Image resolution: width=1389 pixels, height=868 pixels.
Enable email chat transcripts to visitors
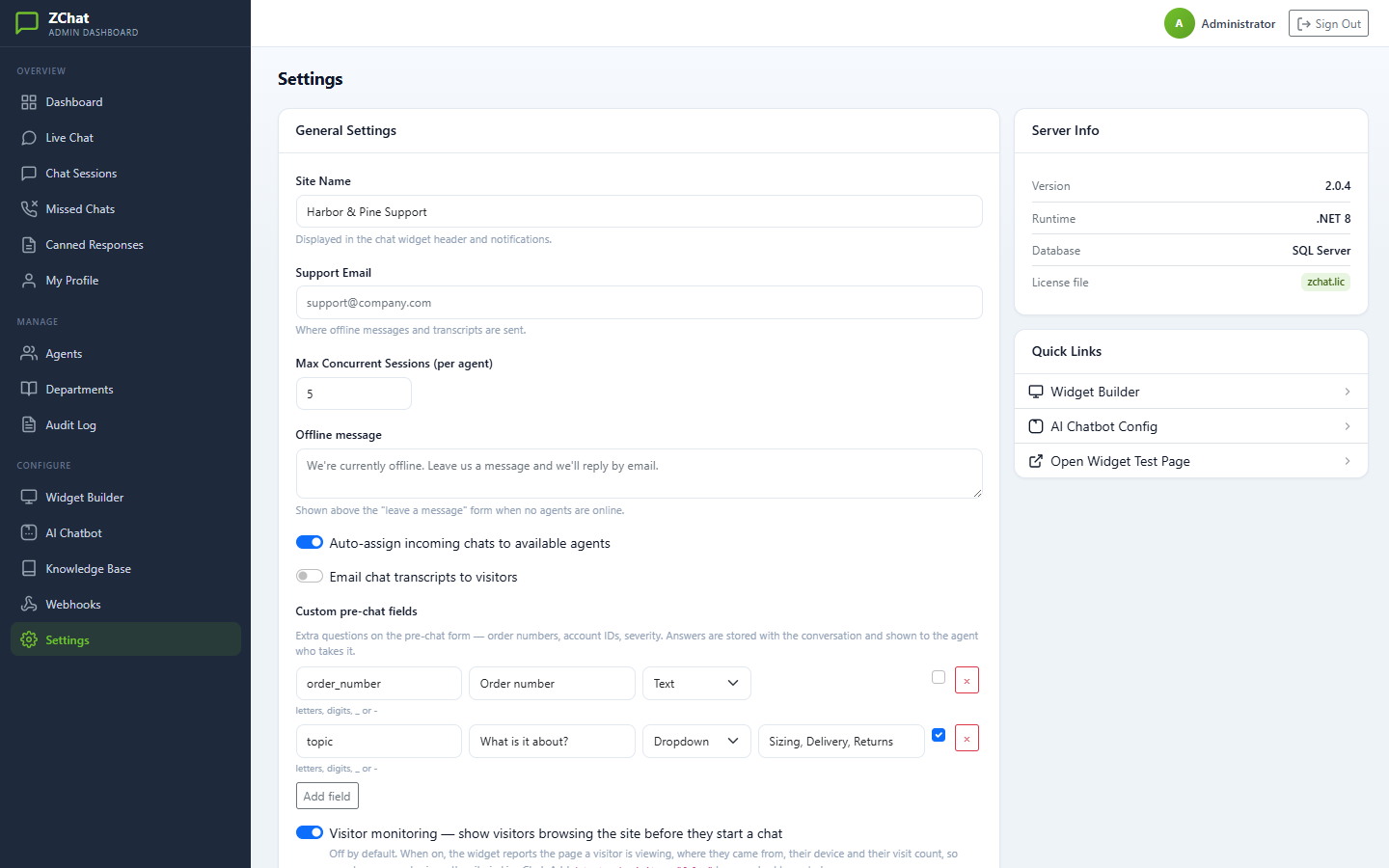tap(310, 577)
